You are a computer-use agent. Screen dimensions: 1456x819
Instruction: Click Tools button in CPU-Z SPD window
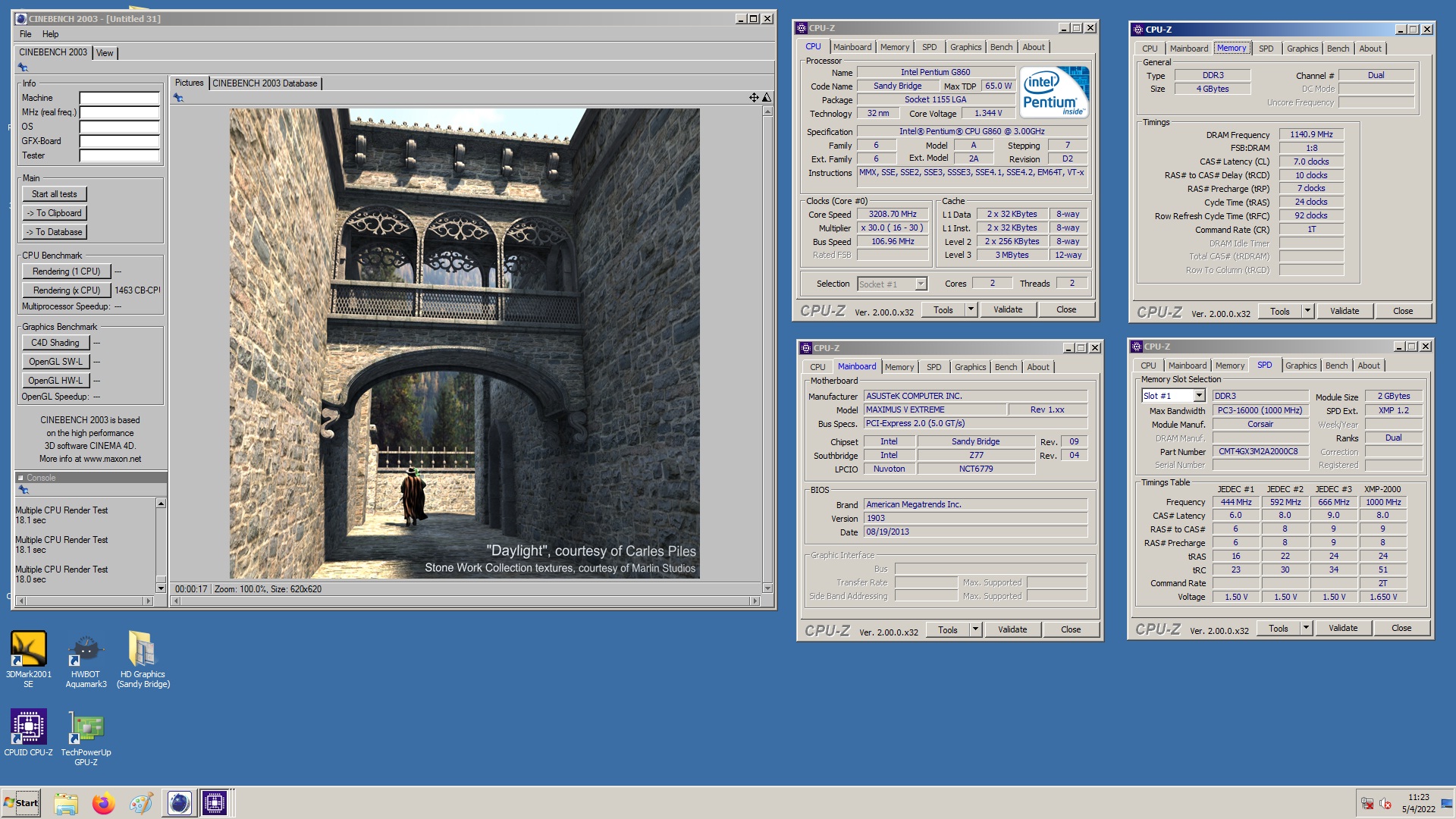point(1279,628)
